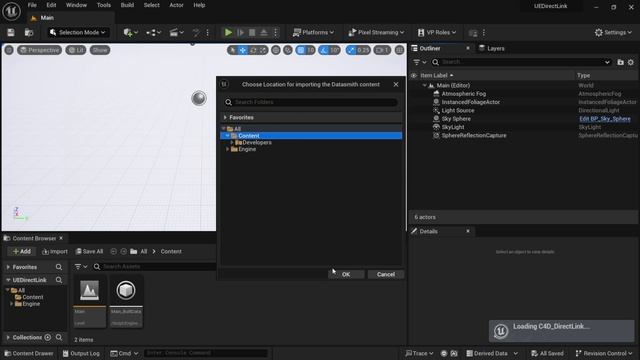This screenshot has width=640, height=360.
Task: Toggle rotation snapping in viewport
Action: pos(324,50)
